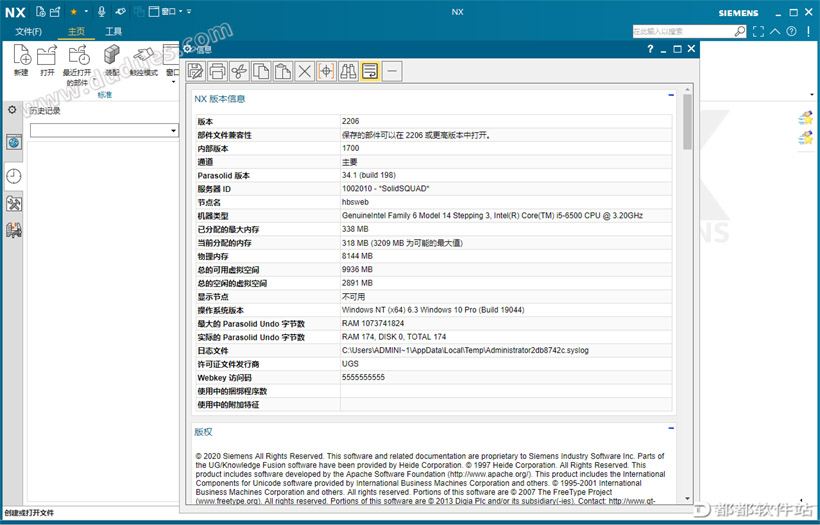Image resolution: width=820 pixels, height=525 pixels.
Task: Open the roles sidebar tab icon
Action: 14,230
